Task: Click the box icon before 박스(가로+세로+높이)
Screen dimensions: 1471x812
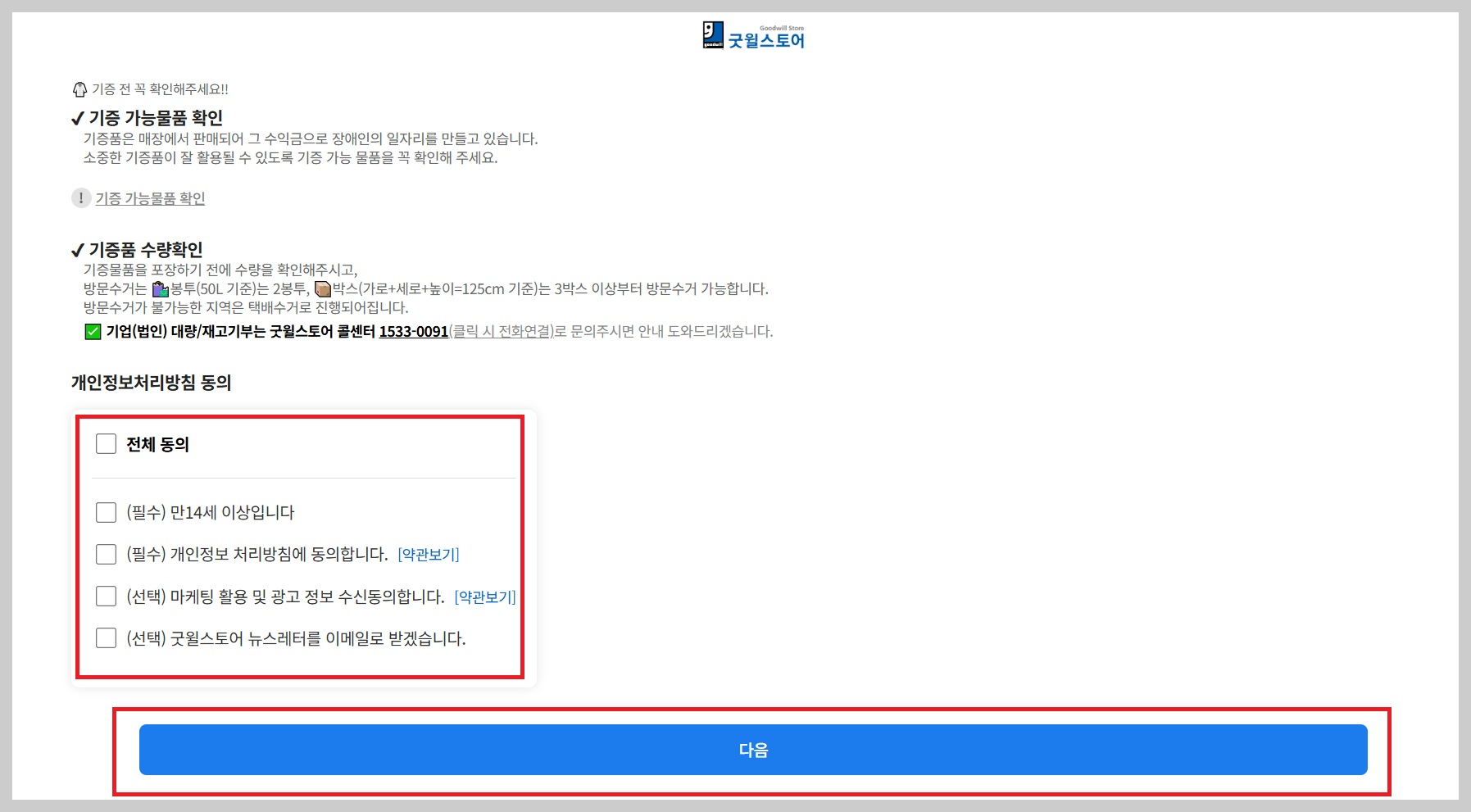Action: [323, 289]
